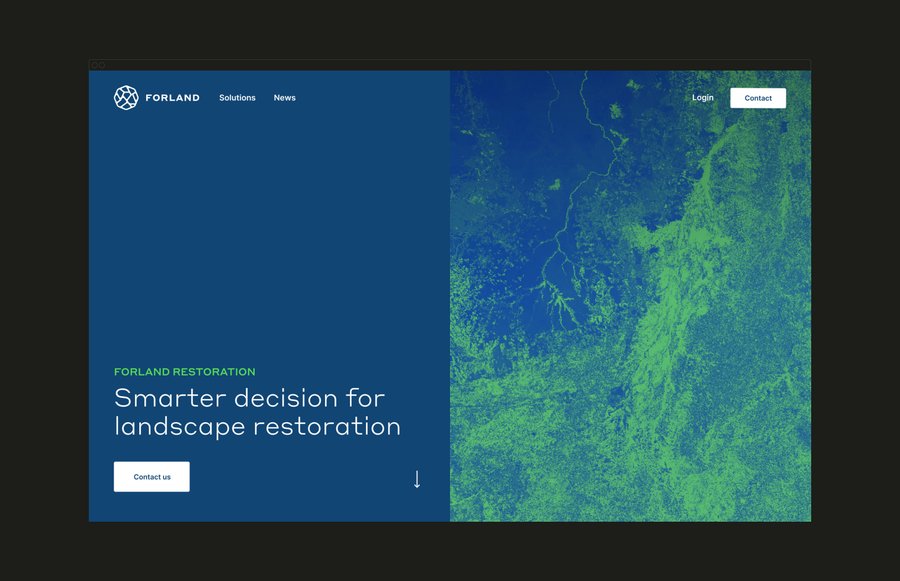
Task: Click the browser window title bar
Action: pyautogui.click(x=450, y=65)
